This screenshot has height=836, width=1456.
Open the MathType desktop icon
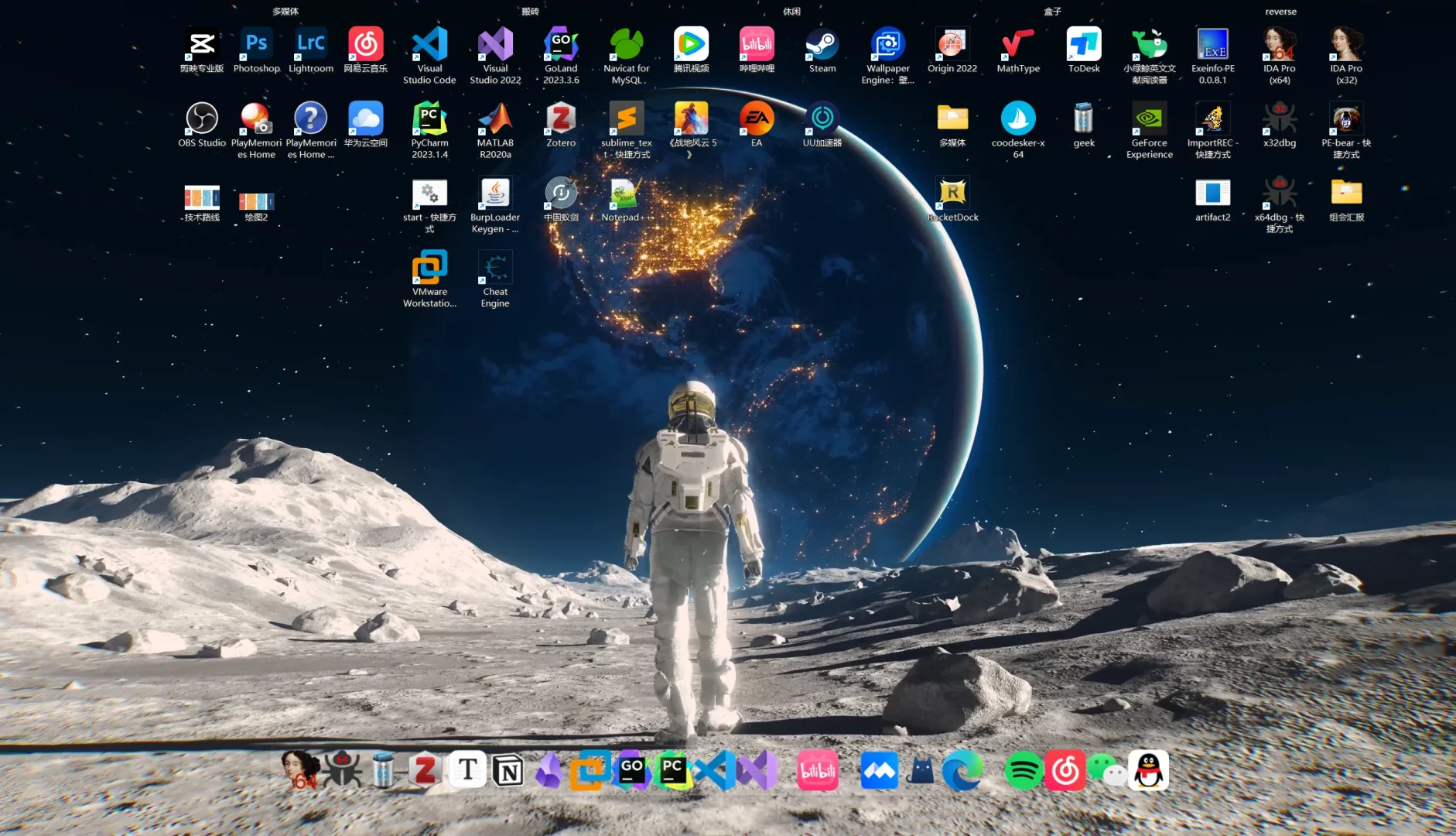point(1018,50)
